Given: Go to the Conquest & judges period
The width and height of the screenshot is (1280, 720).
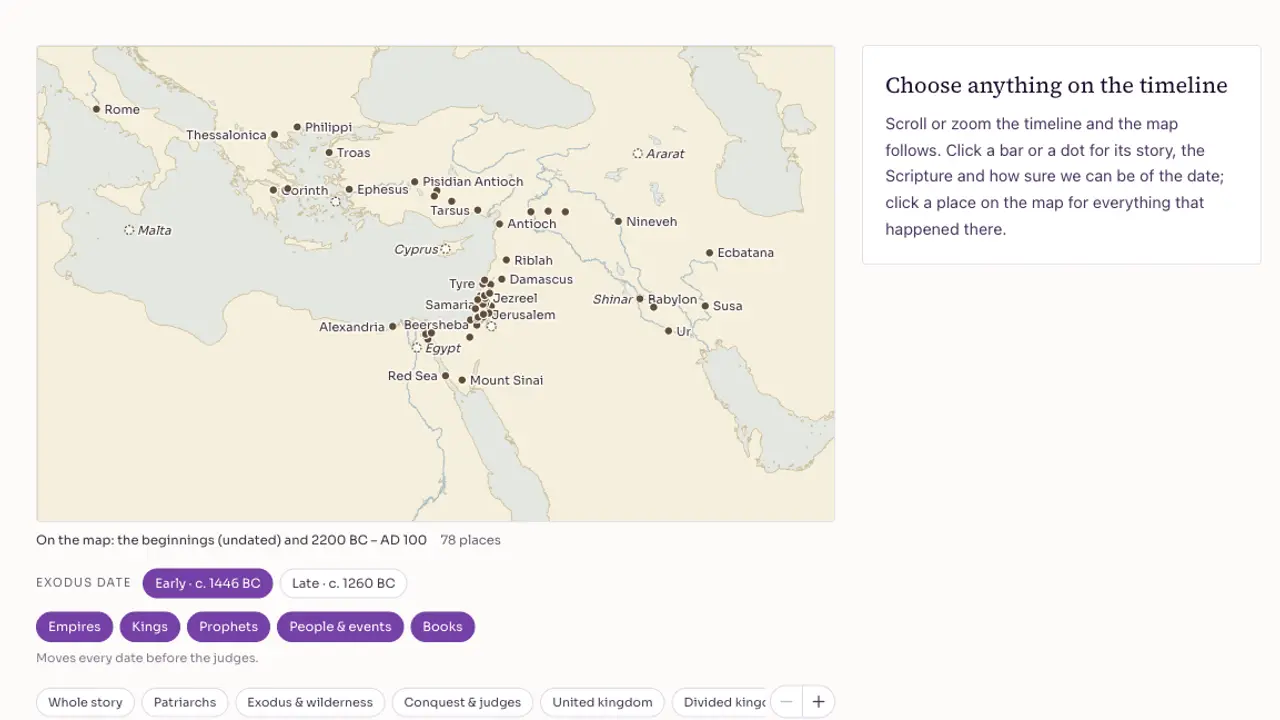Looking at the screenshot, I should 462,702.
